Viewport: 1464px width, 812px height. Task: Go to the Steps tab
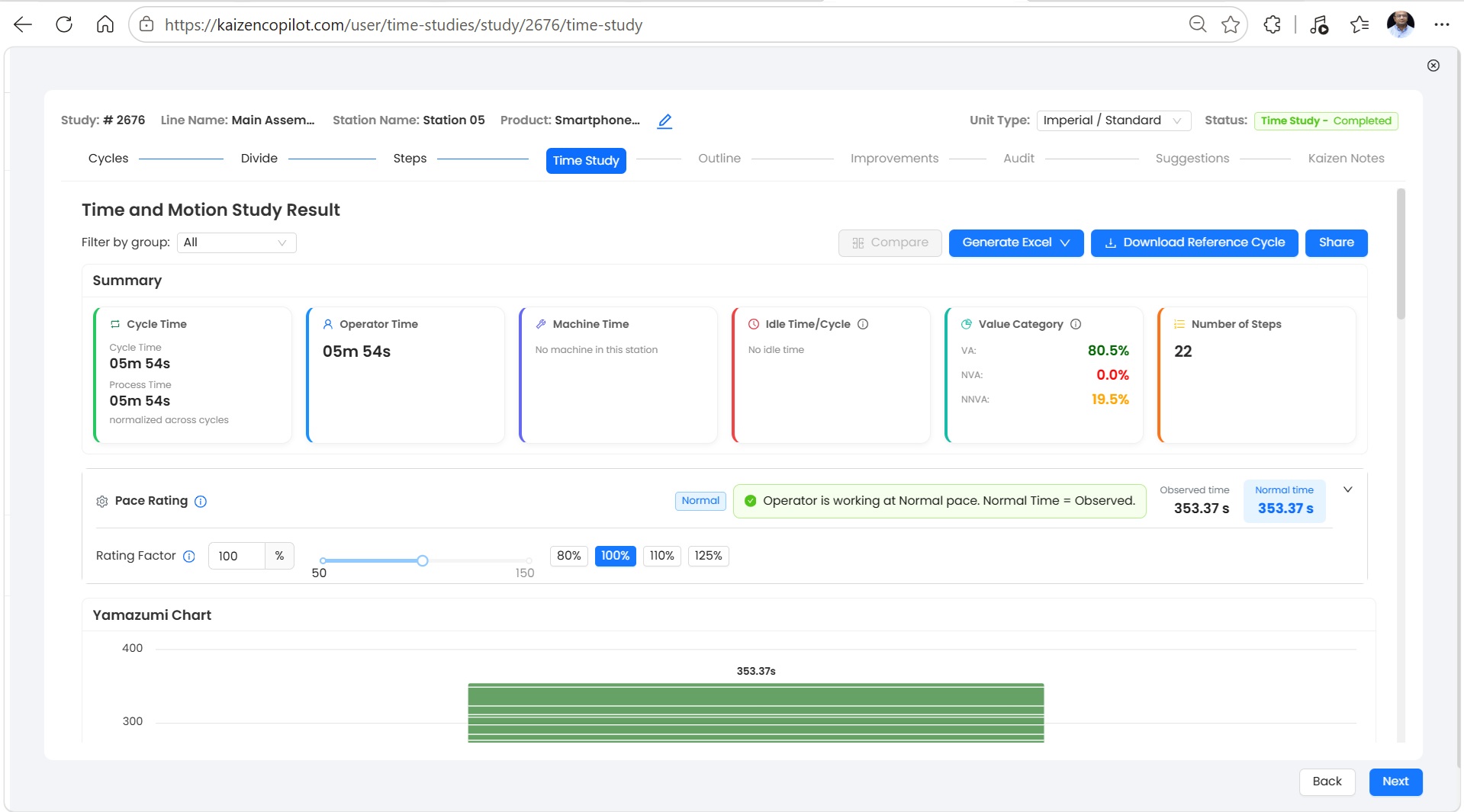[x=410, y=159]
